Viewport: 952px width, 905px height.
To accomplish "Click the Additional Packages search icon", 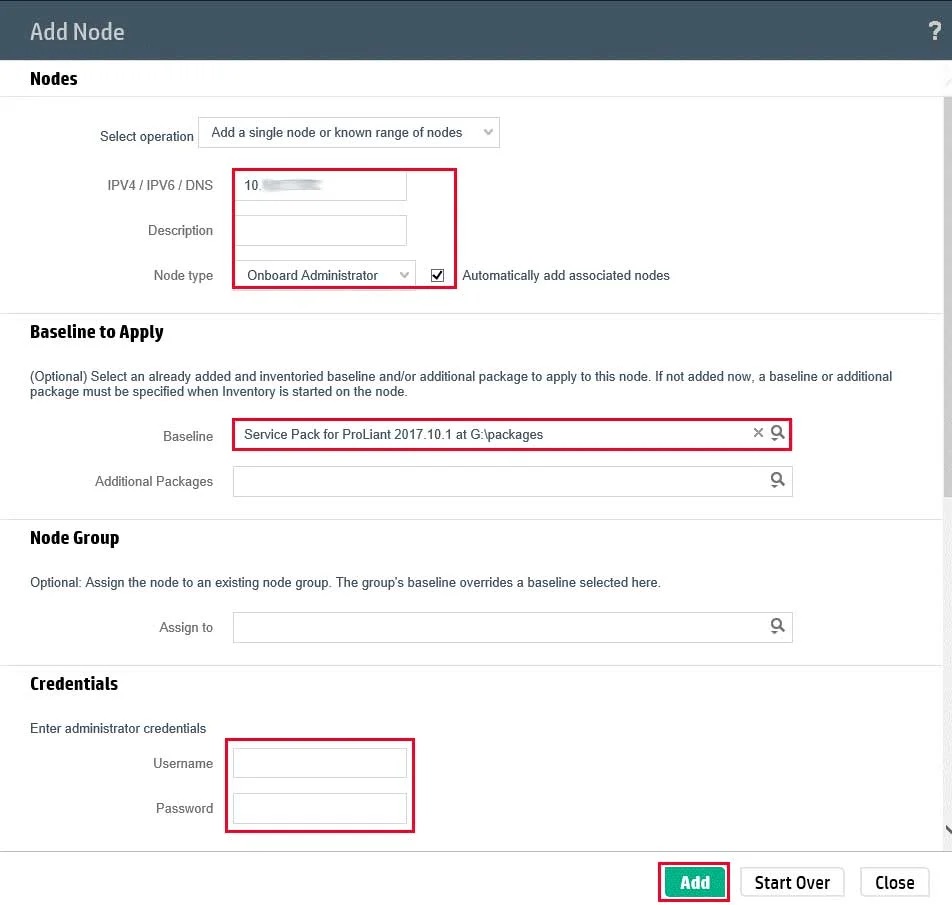I will 778,481.
